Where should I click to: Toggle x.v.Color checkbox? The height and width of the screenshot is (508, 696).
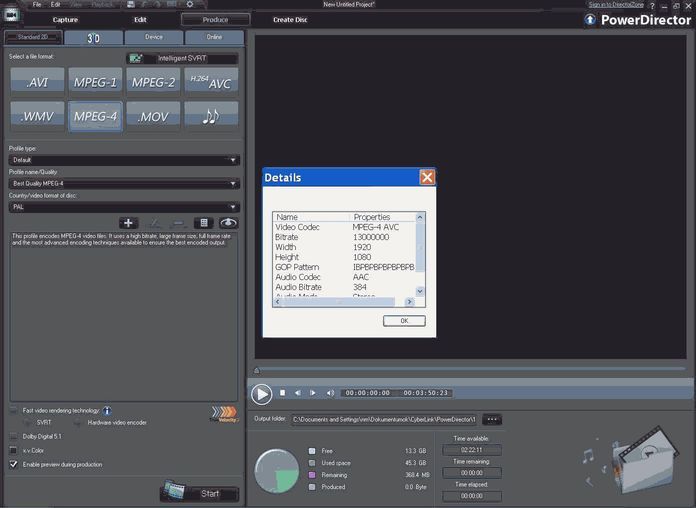click(14, 450)
